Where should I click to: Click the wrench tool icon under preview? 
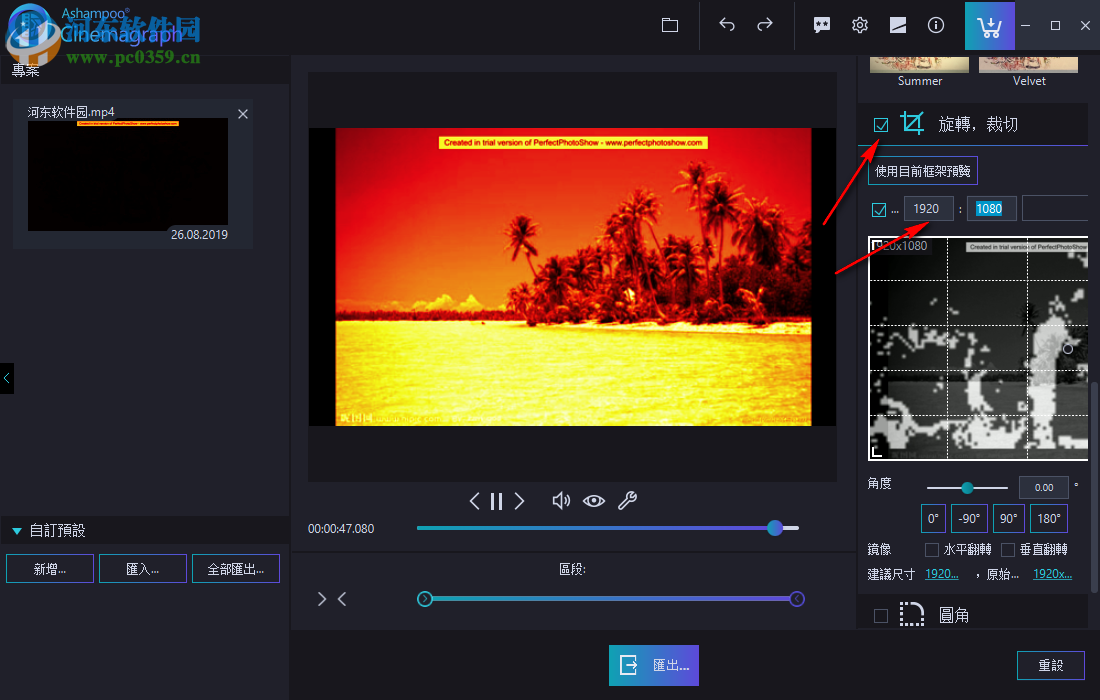[627, 501]
